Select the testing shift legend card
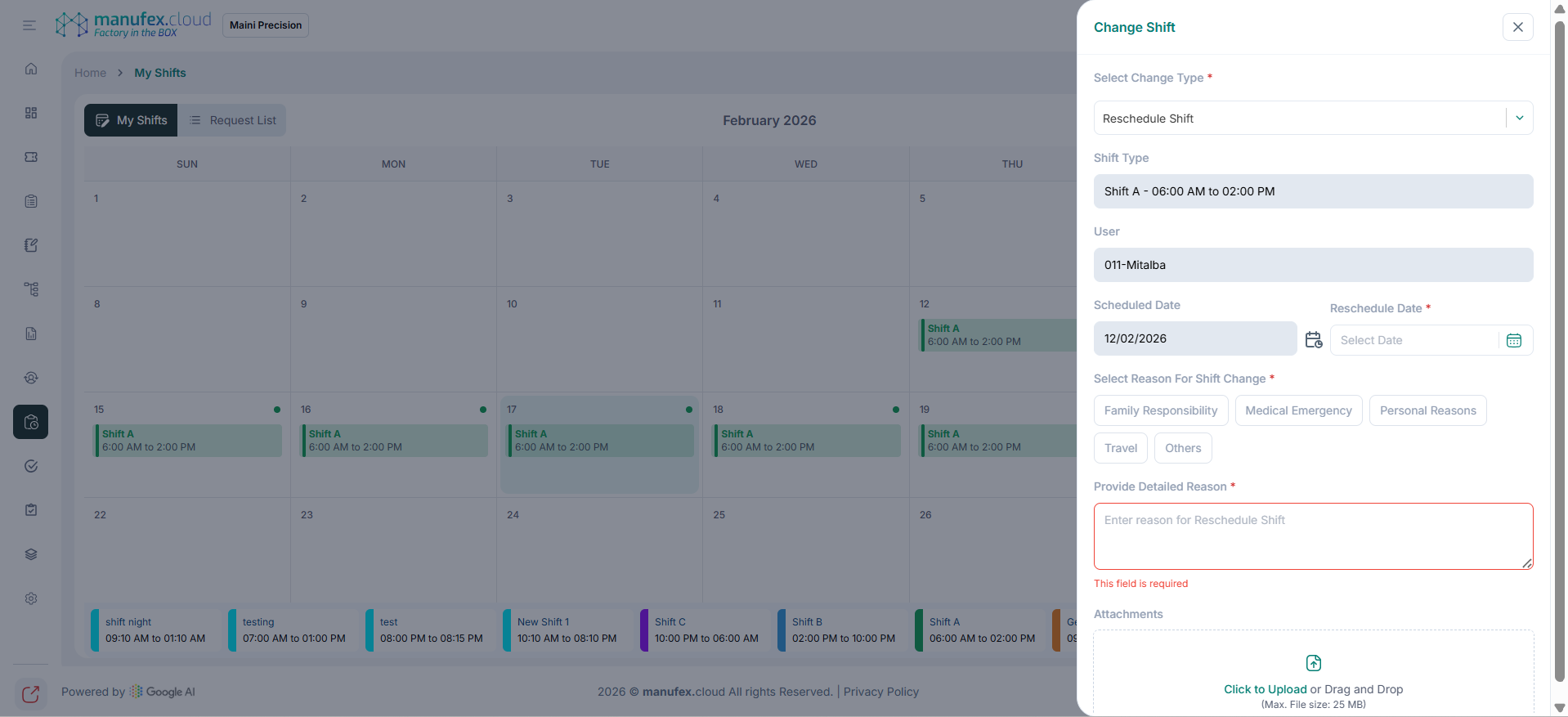Screen dimensions: 1568x717 293,630
